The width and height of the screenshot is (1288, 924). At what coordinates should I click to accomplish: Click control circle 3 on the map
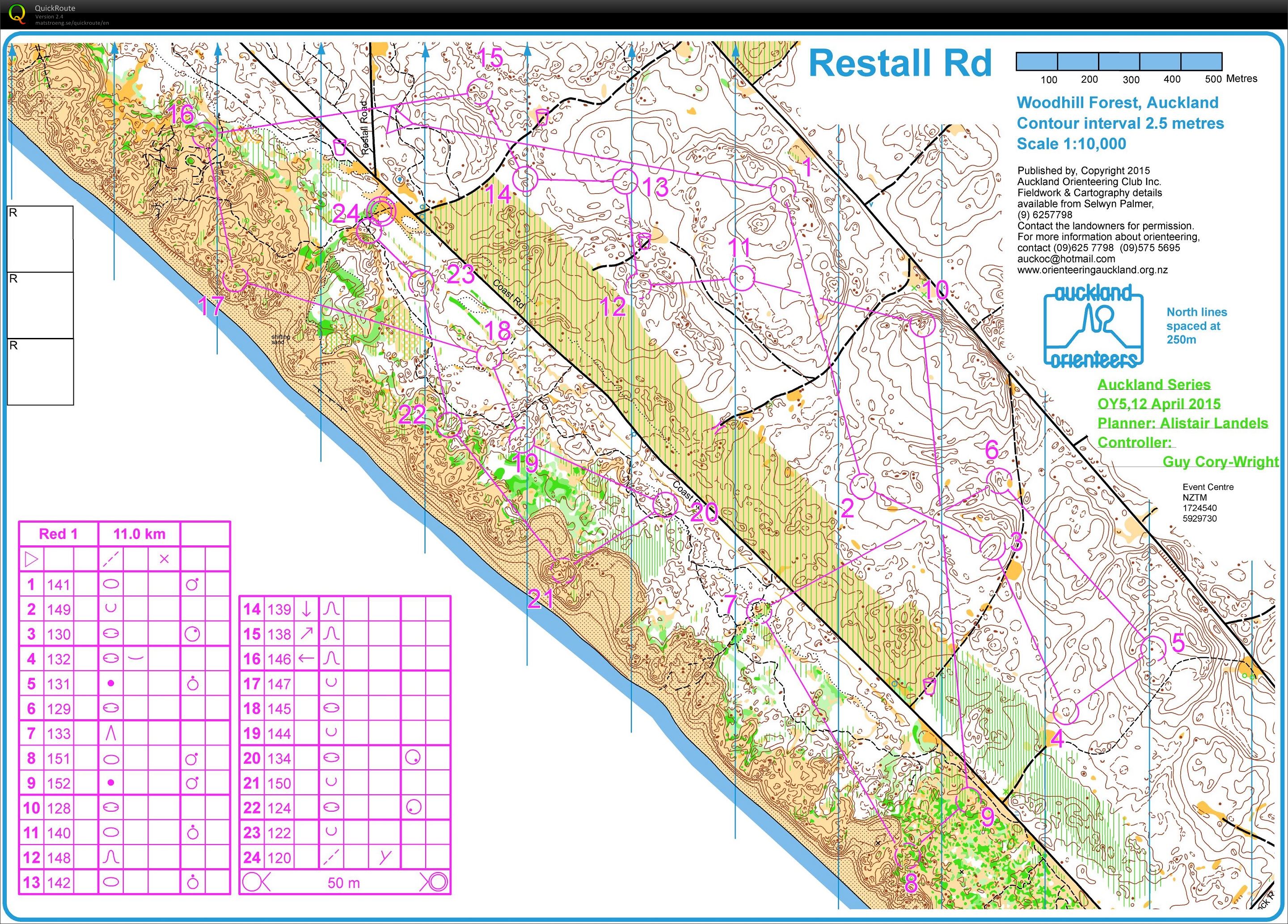tap(992, 546)
